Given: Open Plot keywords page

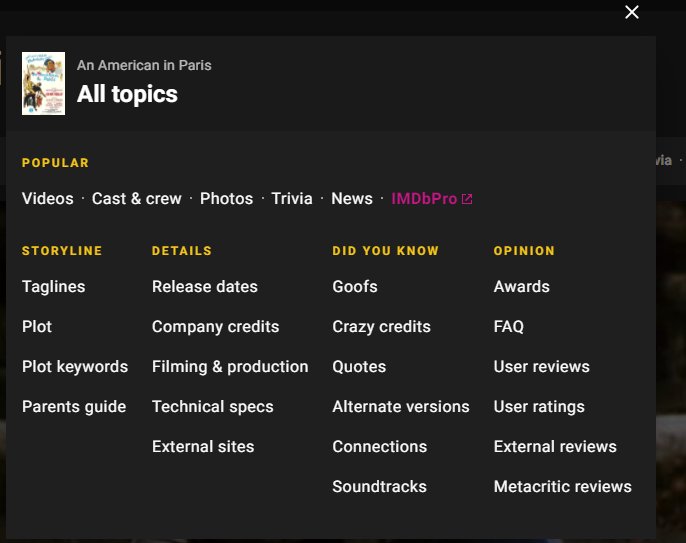Looking at the screenshot, I should pos(75,367).
